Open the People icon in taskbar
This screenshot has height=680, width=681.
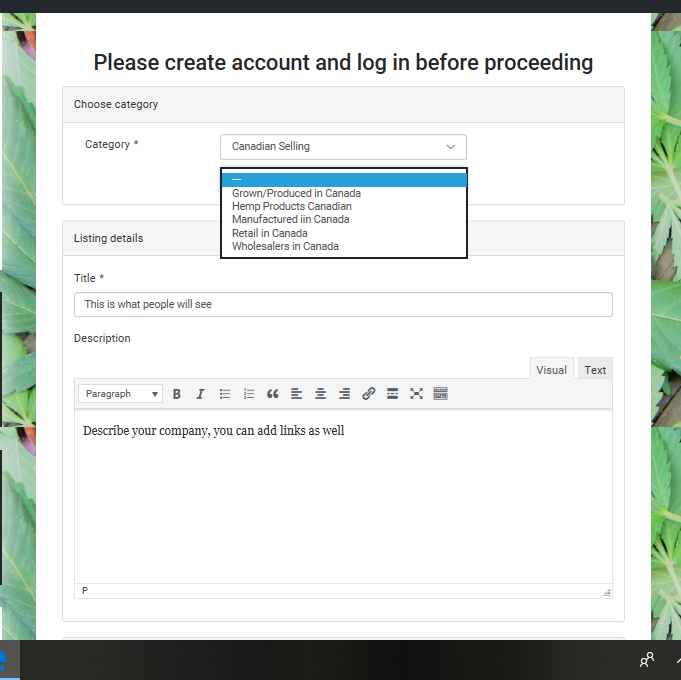647,660
